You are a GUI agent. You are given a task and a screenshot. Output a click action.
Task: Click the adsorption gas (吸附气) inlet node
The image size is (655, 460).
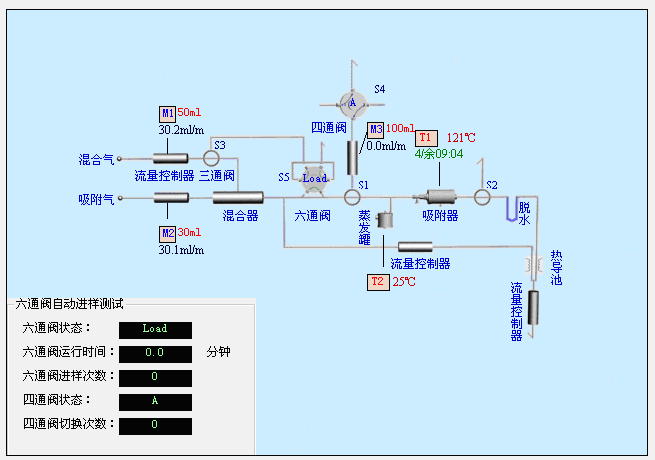tap(120, 198)
